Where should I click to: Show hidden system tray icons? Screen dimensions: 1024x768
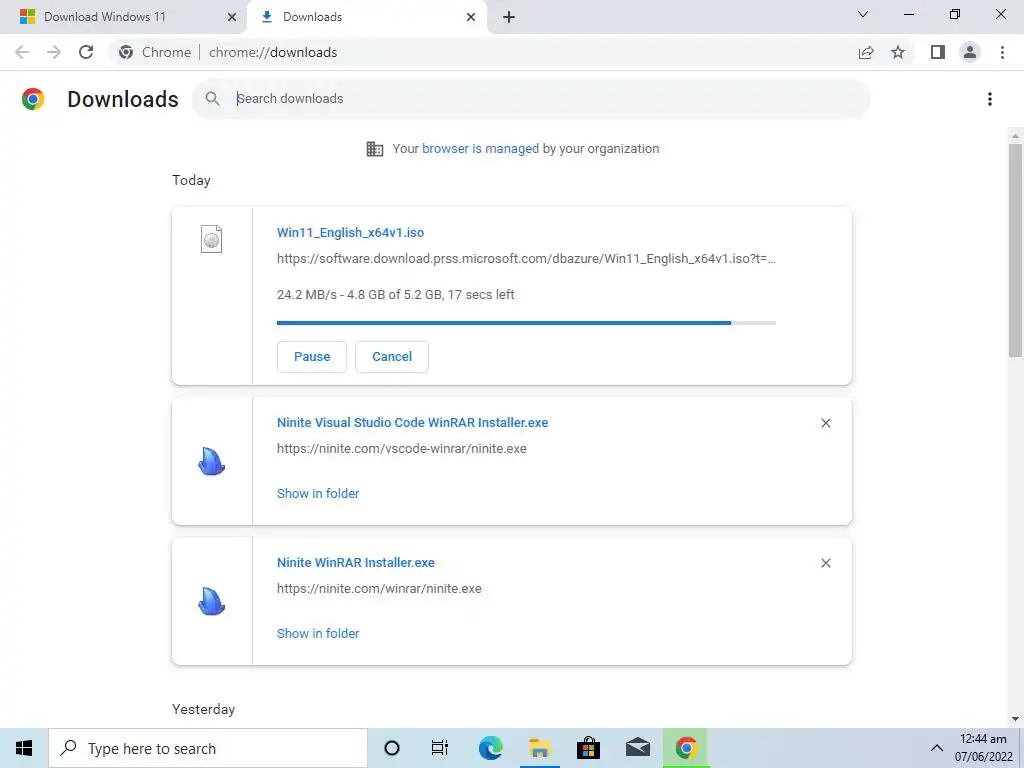tap(936, 748)
